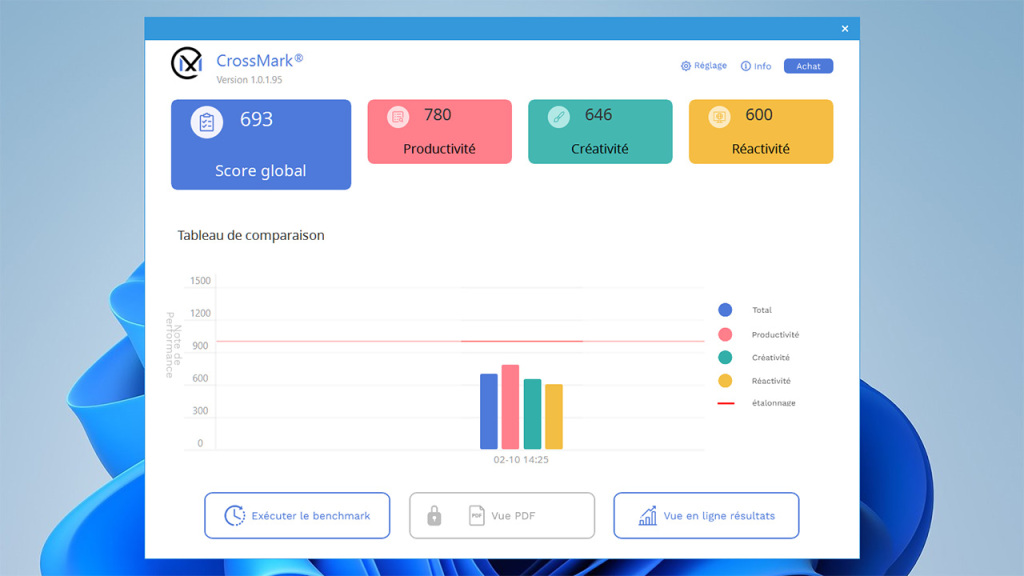Click the Note de Performance axis label

173,345
